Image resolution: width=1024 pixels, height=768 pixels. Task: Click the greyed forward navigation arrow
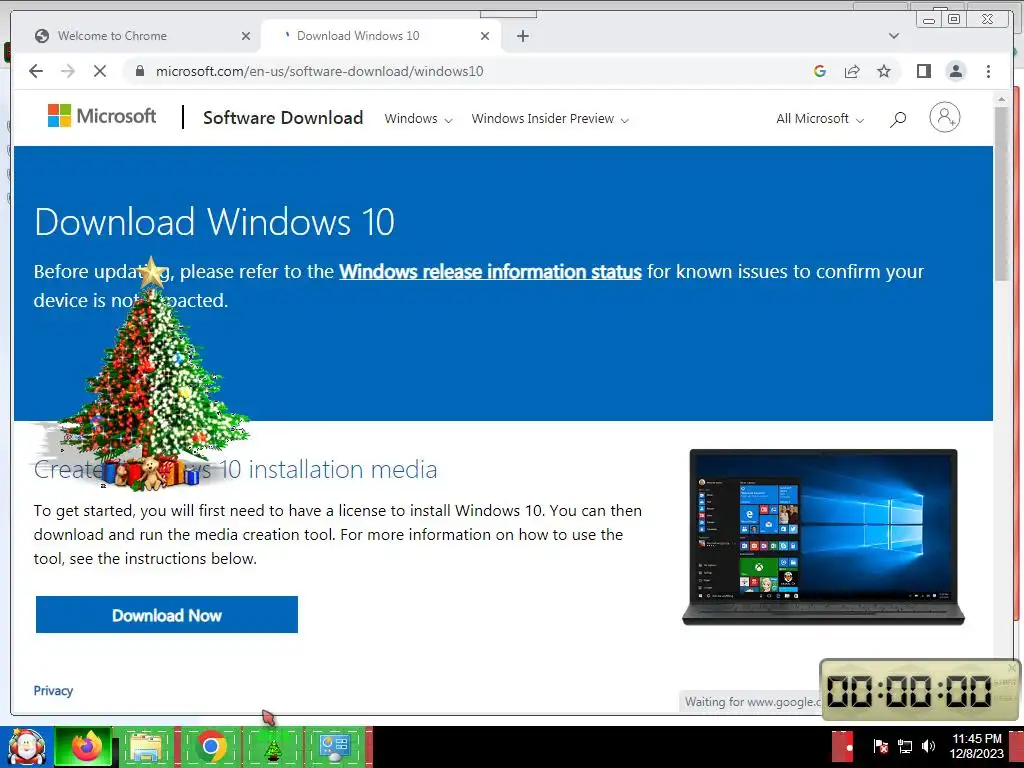[x=68, y=71]
